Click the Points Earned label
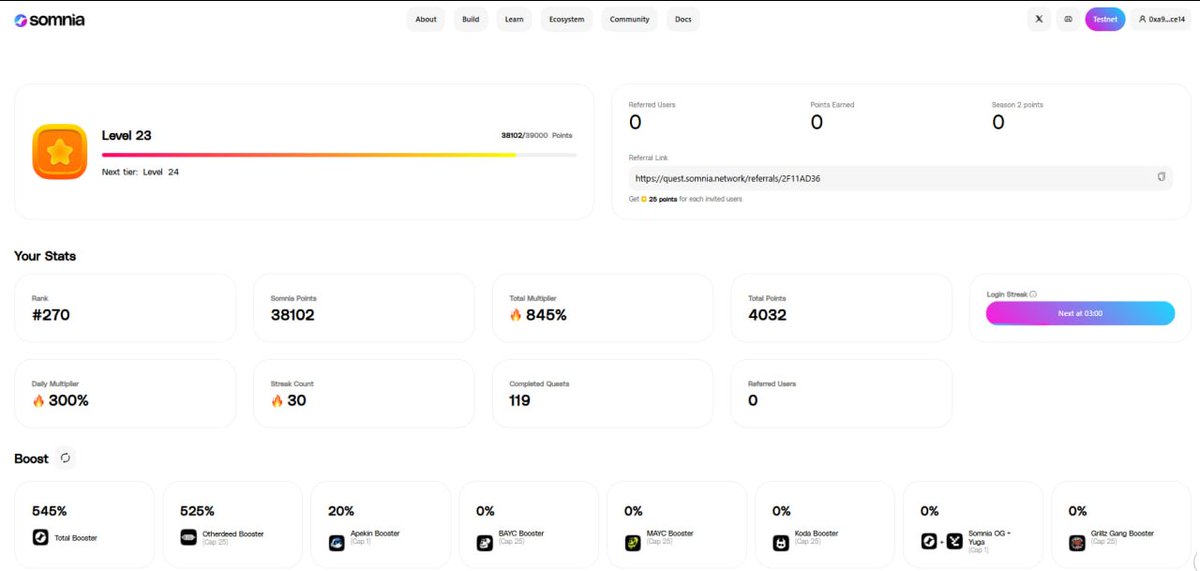This screenshot has height=571, width=1200. 832,105
